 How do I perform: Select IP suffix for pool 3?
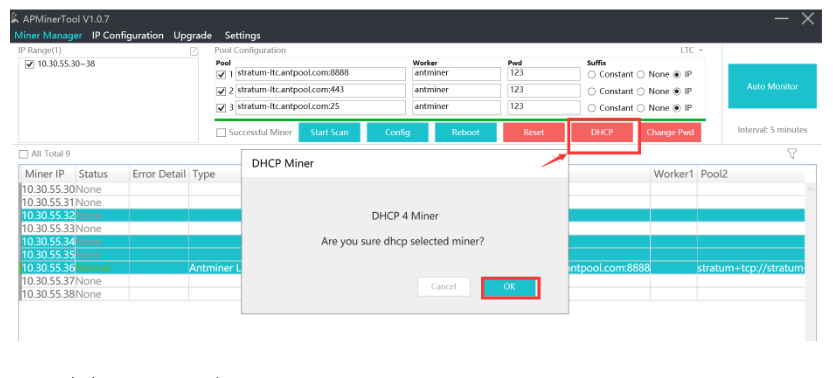point(677,108)
